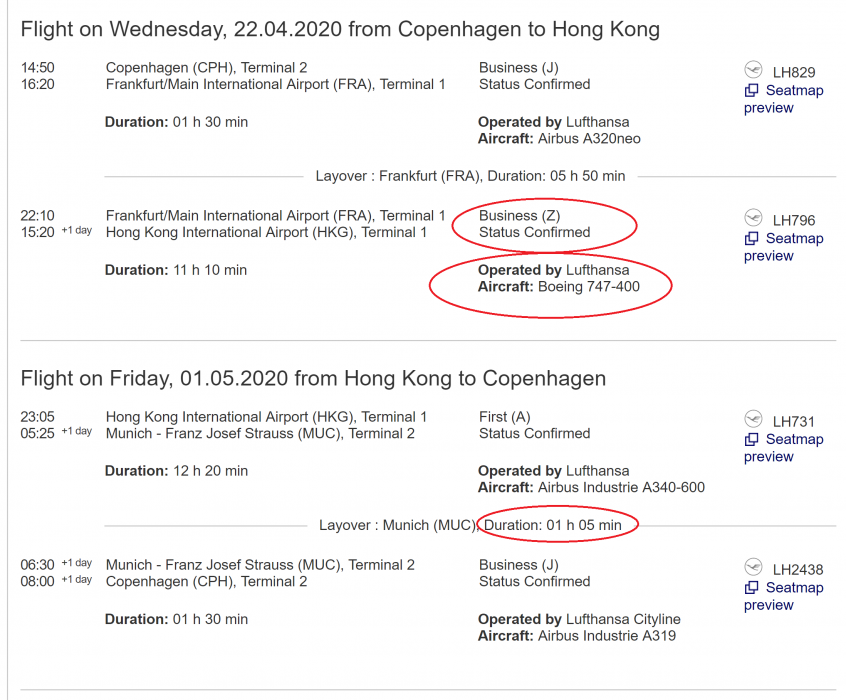Screen dimensions: 846x700
Task: Click the Copenhagen to Hong Kong flight heading
Action: pyautogui.click(x=340, y=29)
